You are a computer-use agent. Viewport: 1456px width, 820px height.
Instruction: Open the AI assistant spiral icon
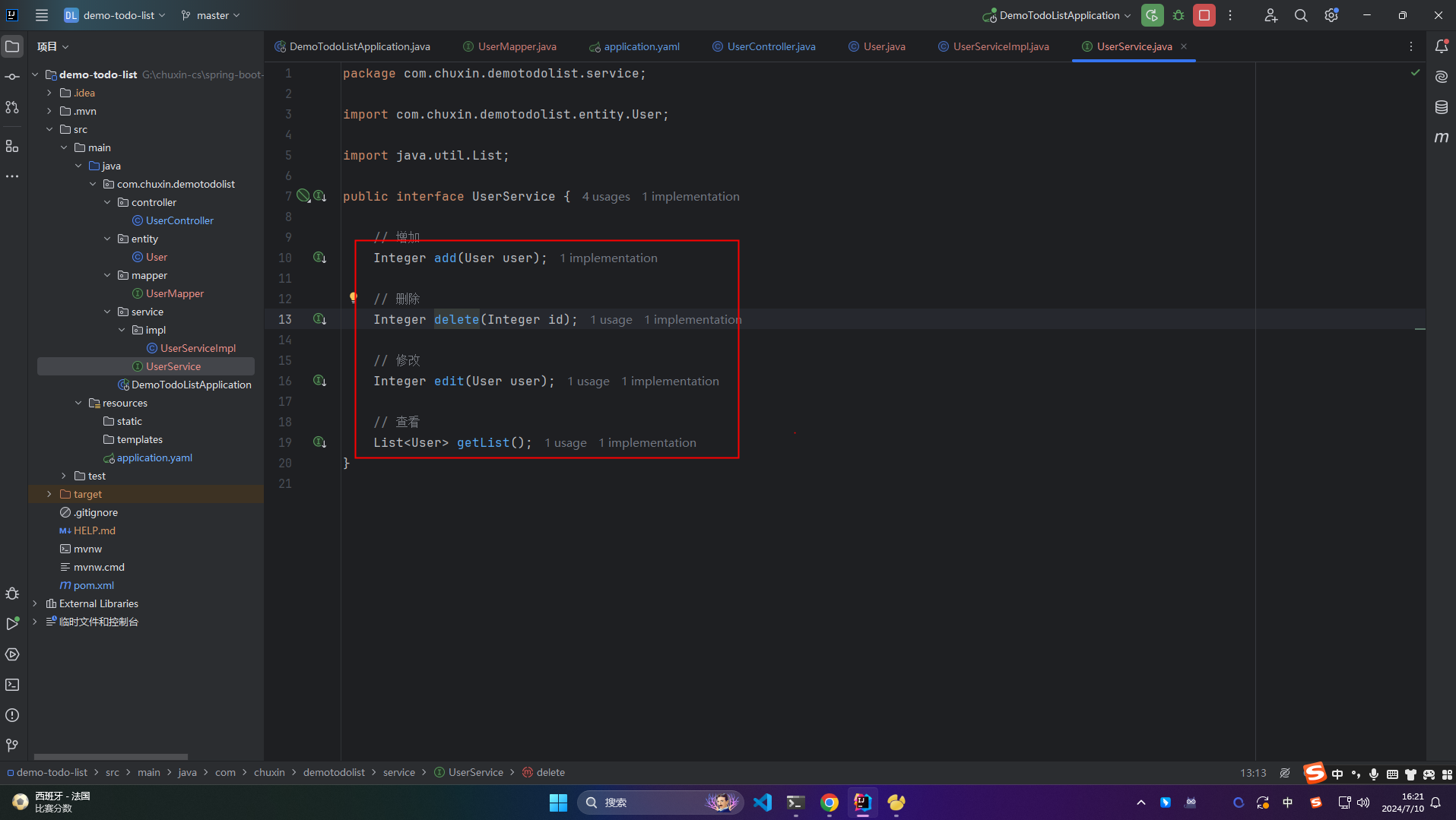(x=1442, y=77)
